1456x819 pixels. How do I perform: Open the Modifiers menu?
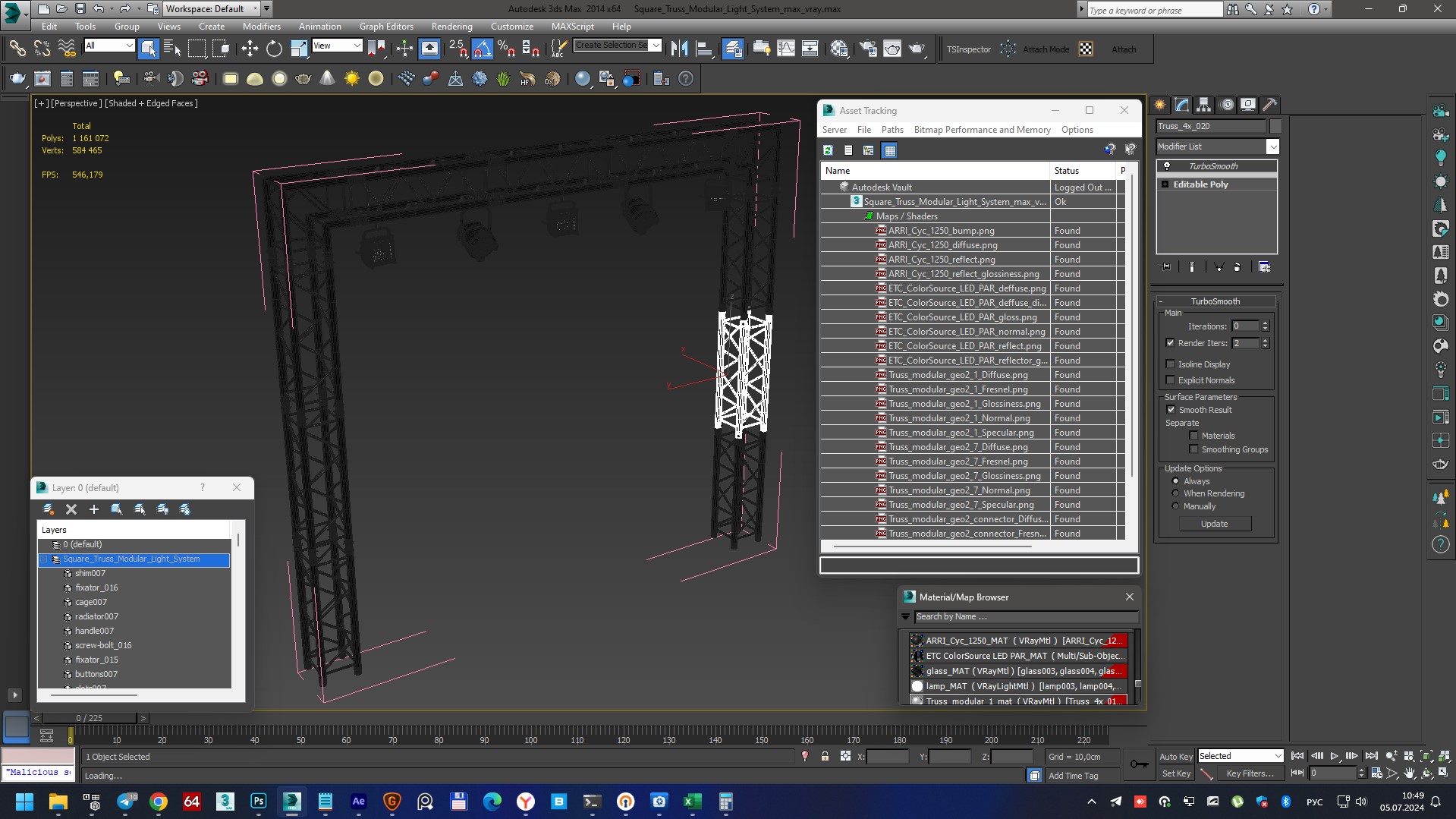click(262, 27)
